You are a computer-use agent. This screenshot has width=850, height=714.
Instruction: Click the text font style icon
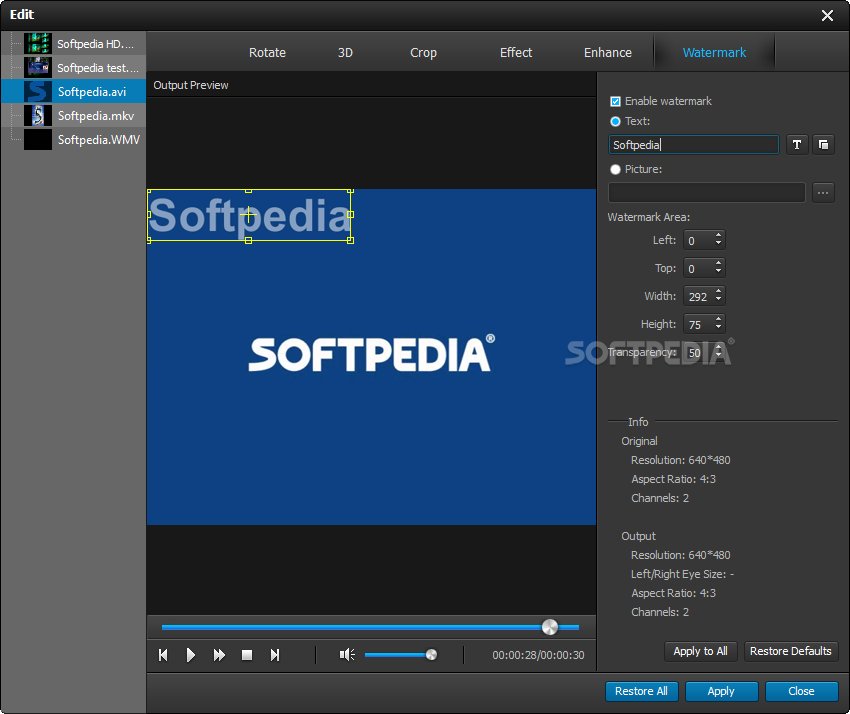click(796, 145)
